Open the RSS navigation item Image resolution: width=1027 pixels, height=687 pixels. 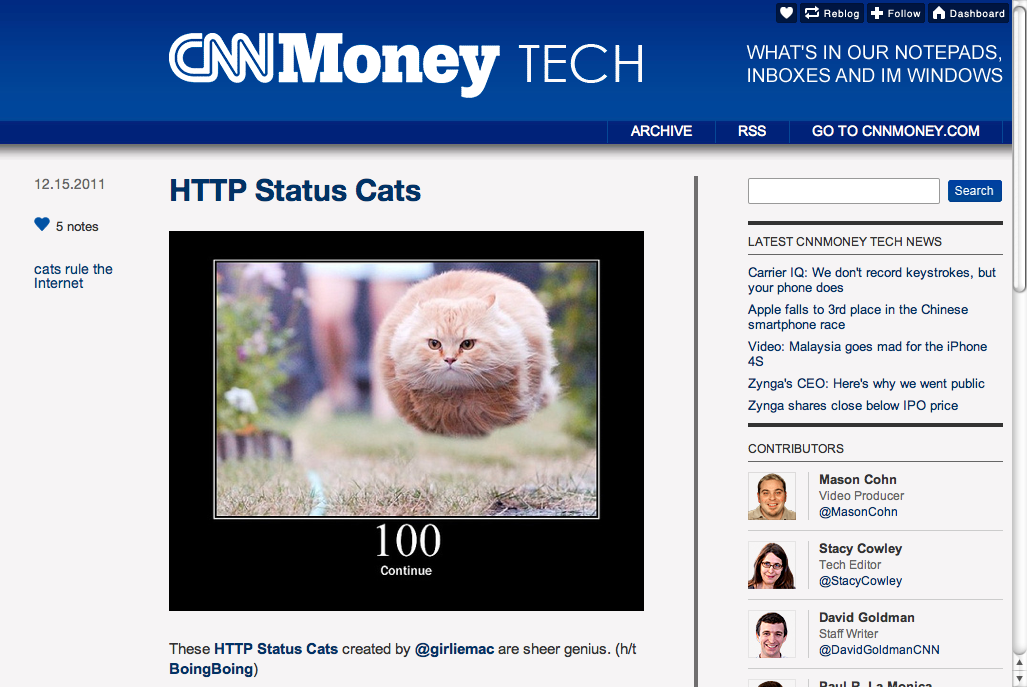point(752,131)
